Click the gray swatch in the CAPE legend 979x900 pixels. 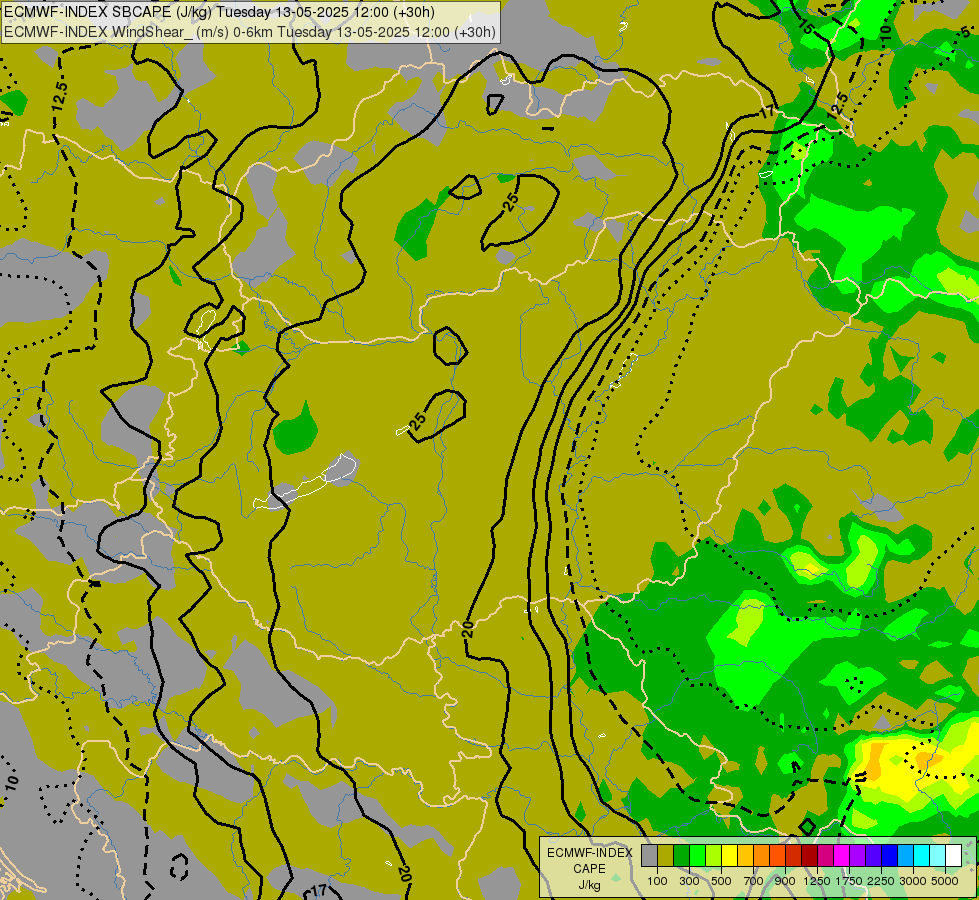pos(649,856)
